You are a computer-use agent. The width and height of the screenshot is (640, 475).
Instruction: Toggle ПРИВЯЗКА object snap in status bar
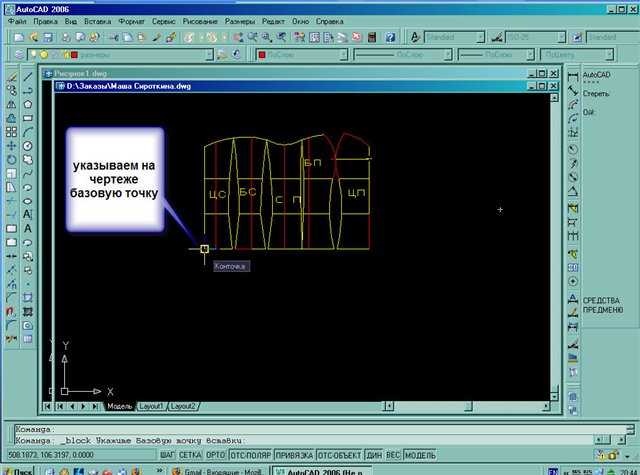pos(294,455)
